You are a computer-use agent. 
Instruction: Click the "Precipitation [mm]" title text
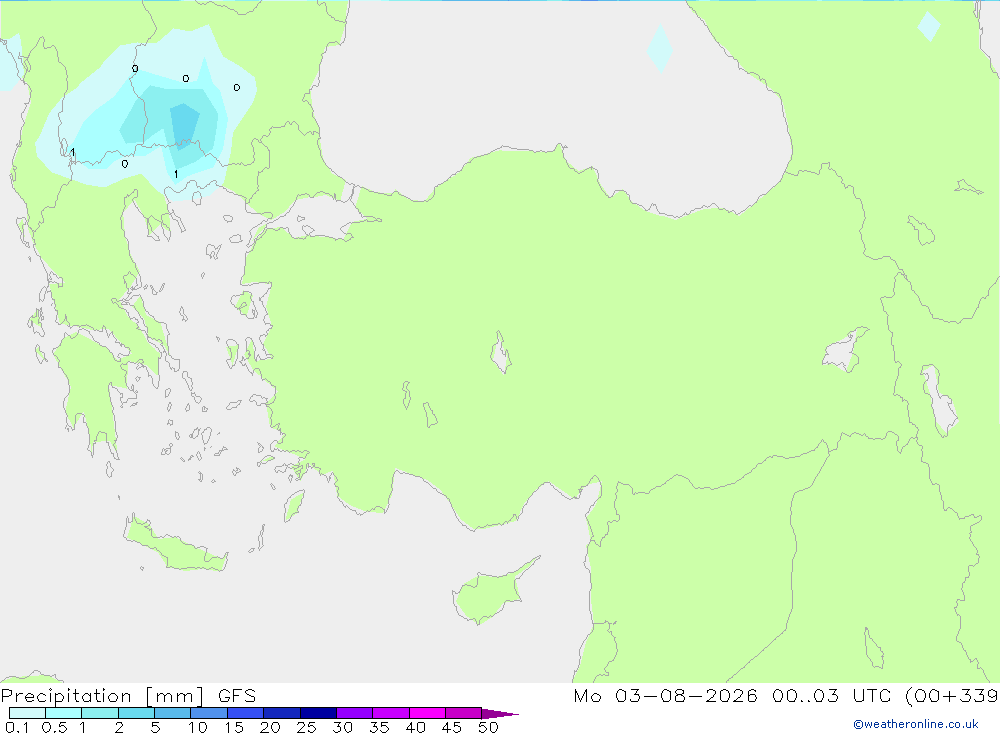coord(102,696)
